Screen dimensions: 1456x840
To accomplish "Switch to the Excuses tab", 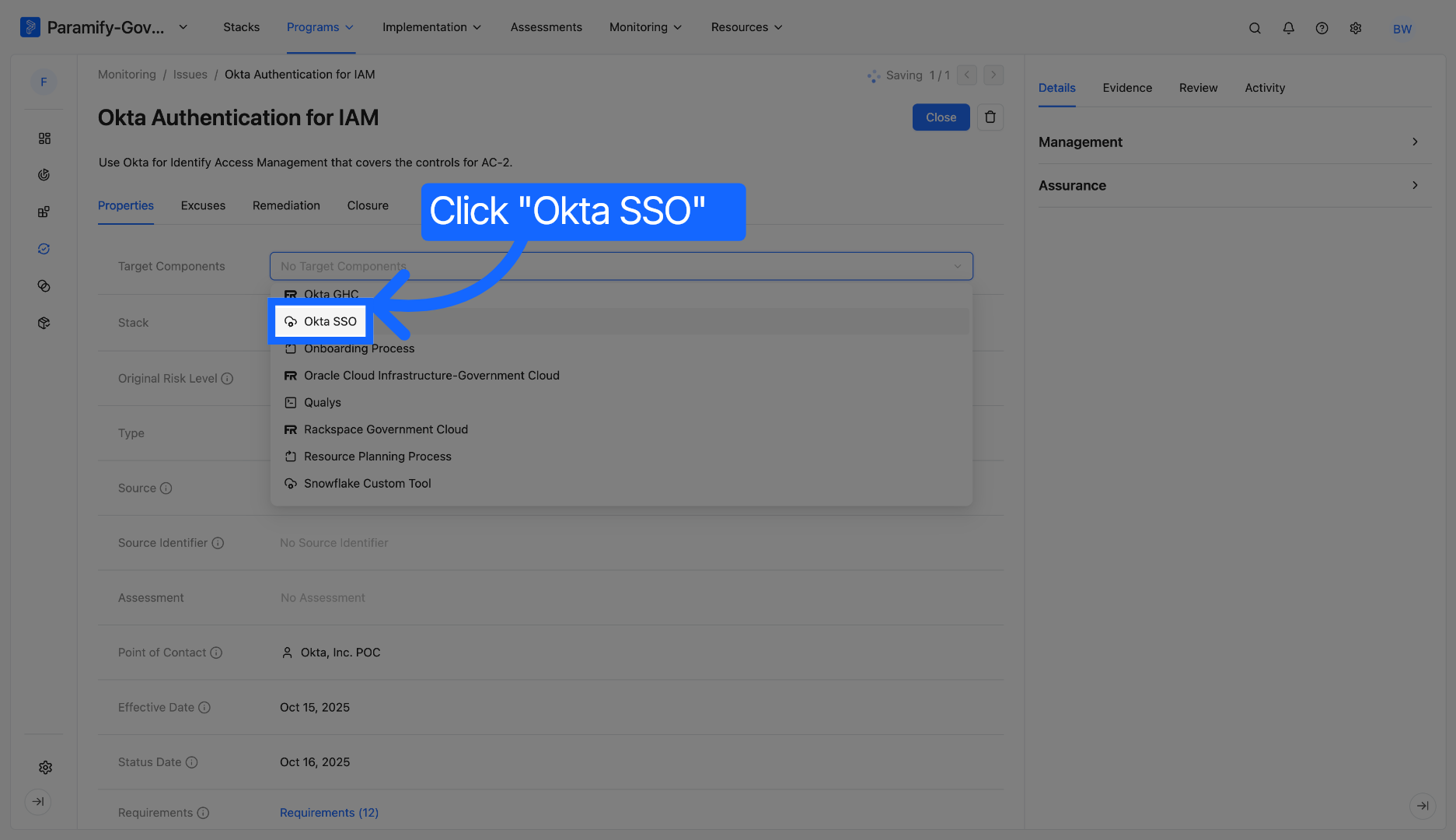I will coord(203,205).
